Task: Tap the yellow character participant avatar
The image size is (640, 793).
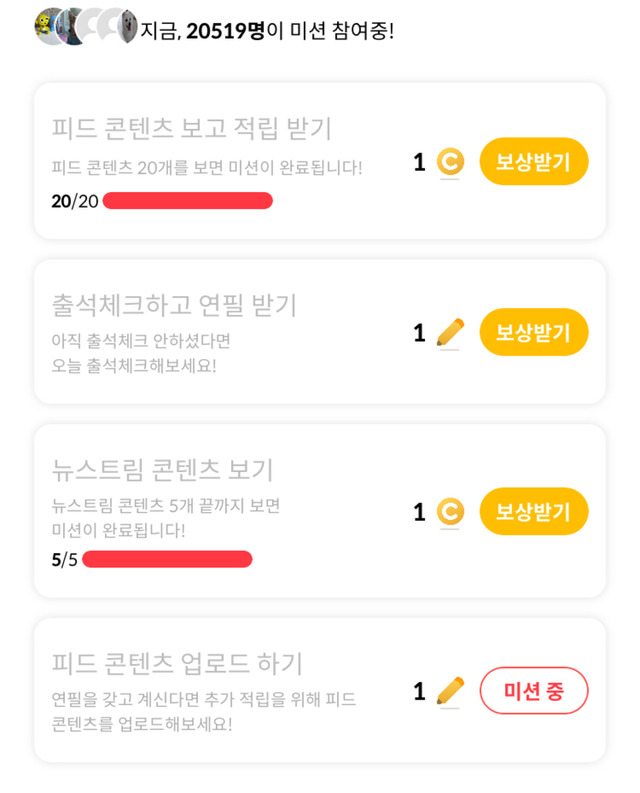Action: click(46, 24)
